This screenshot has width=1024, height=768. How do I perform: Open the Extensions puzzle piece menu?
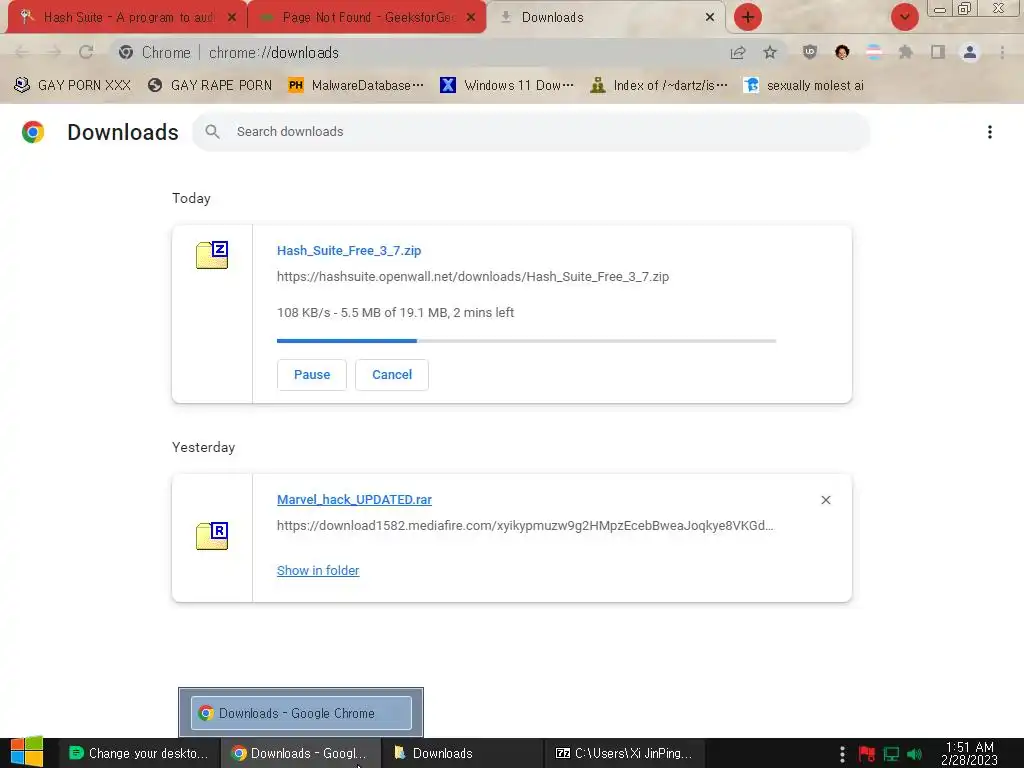(x=906, y=52)
